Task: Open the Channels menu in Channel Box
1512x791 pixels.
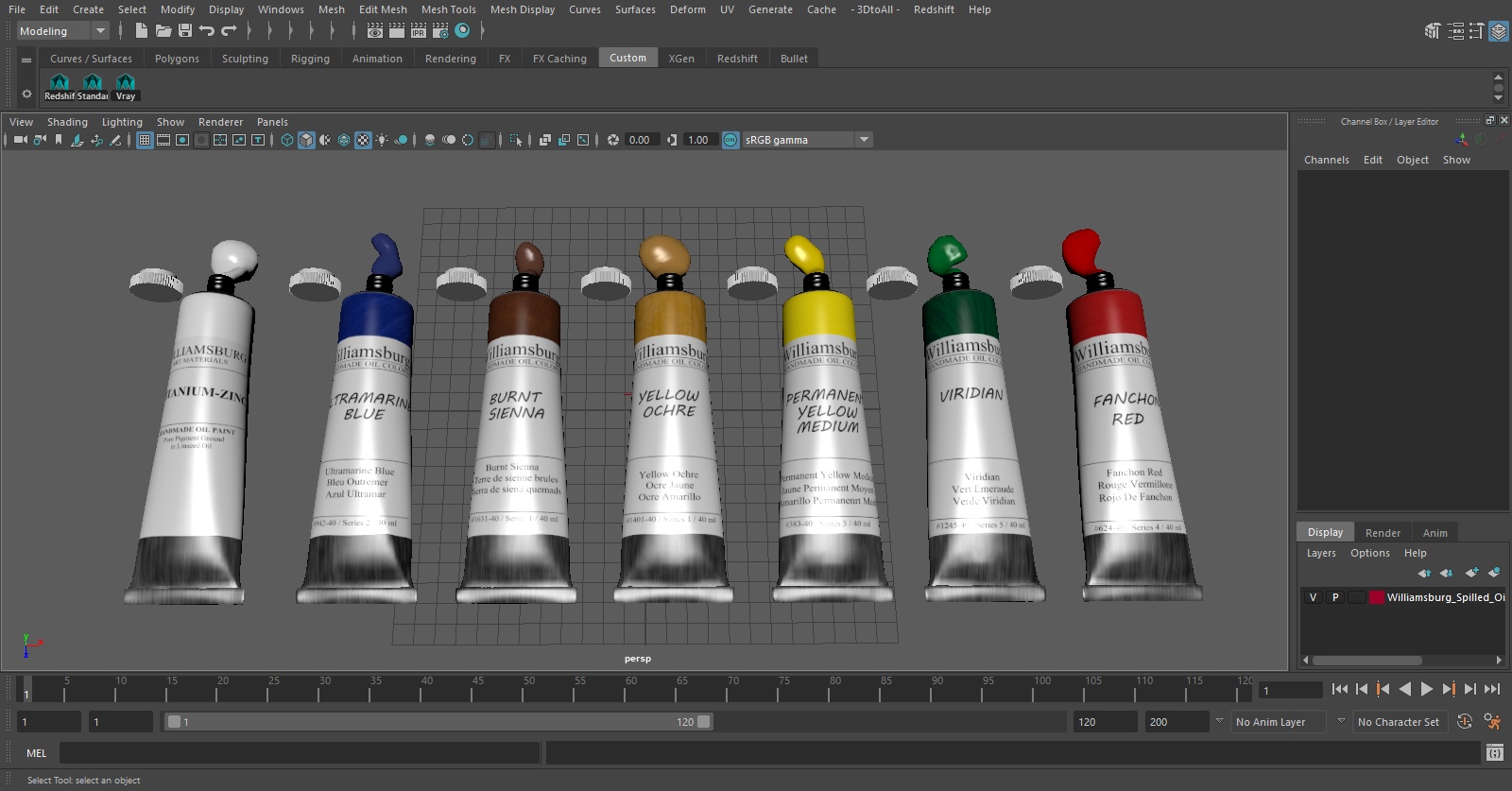Action: pos(1326,160)
